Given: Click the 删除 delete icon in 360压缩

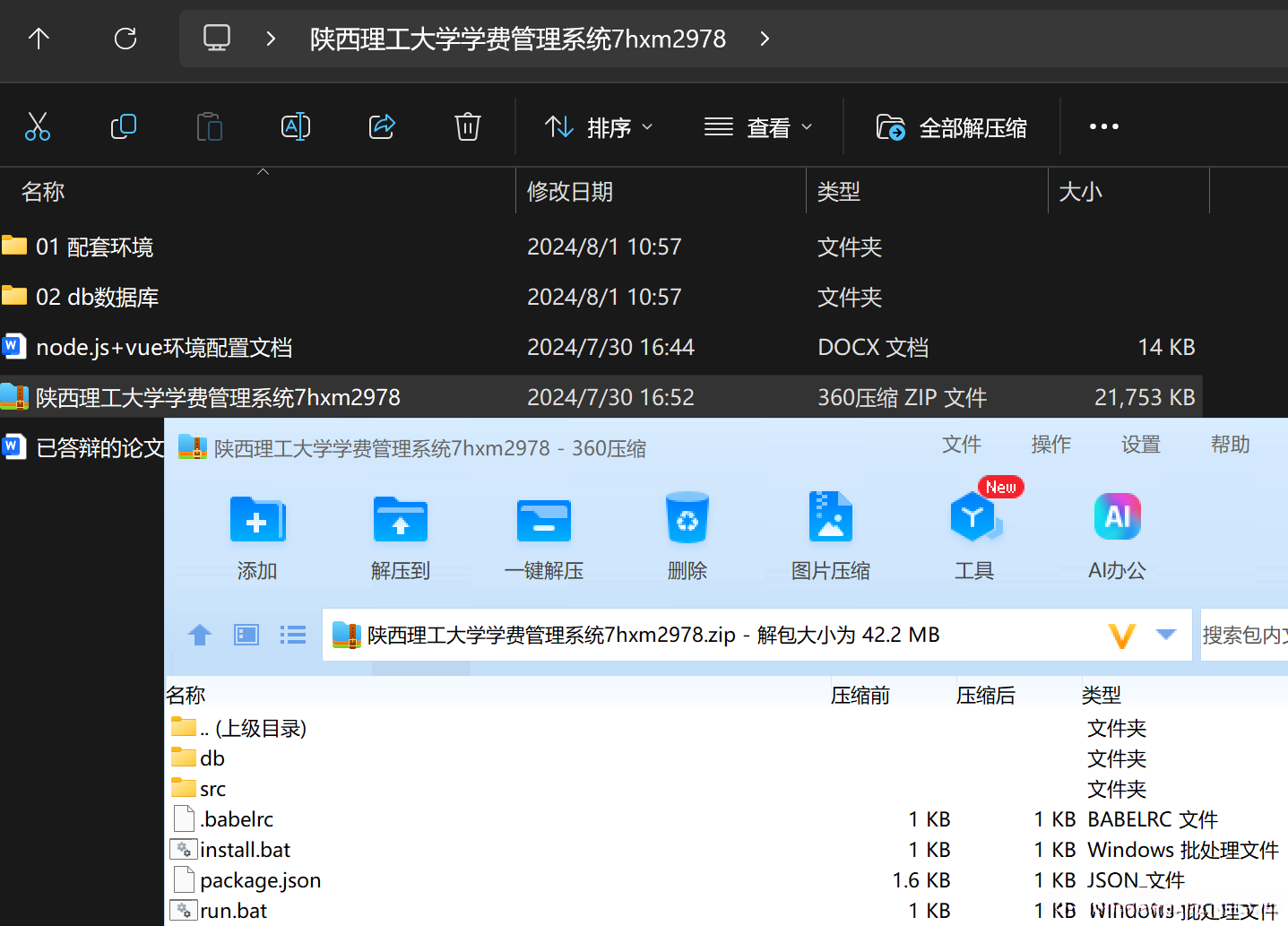Looking at the screenshot, I should (687, 517).
